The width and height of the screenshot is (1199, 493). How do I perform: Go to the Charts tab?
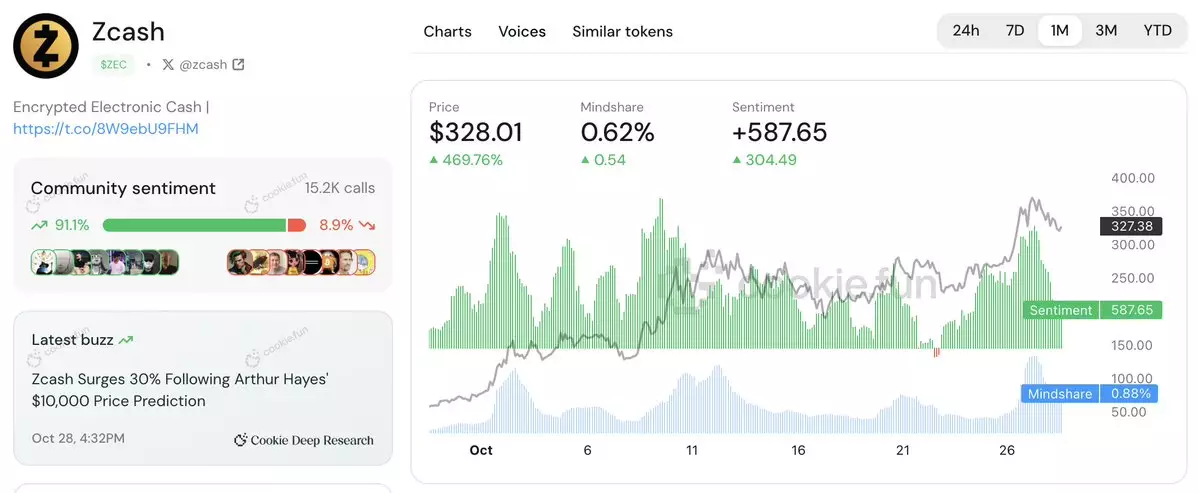[447, 31]
